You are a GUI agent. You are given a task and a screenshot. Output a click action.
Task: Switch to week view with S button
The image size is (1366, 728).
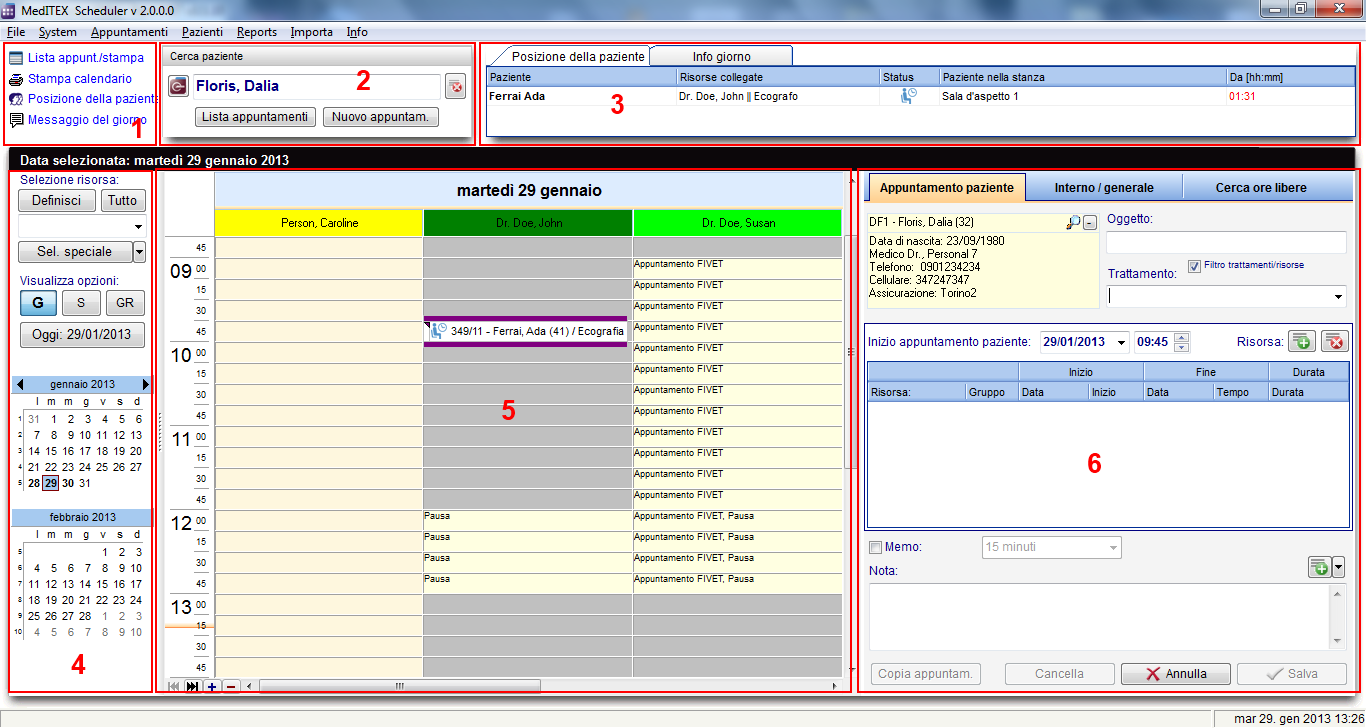81,304
